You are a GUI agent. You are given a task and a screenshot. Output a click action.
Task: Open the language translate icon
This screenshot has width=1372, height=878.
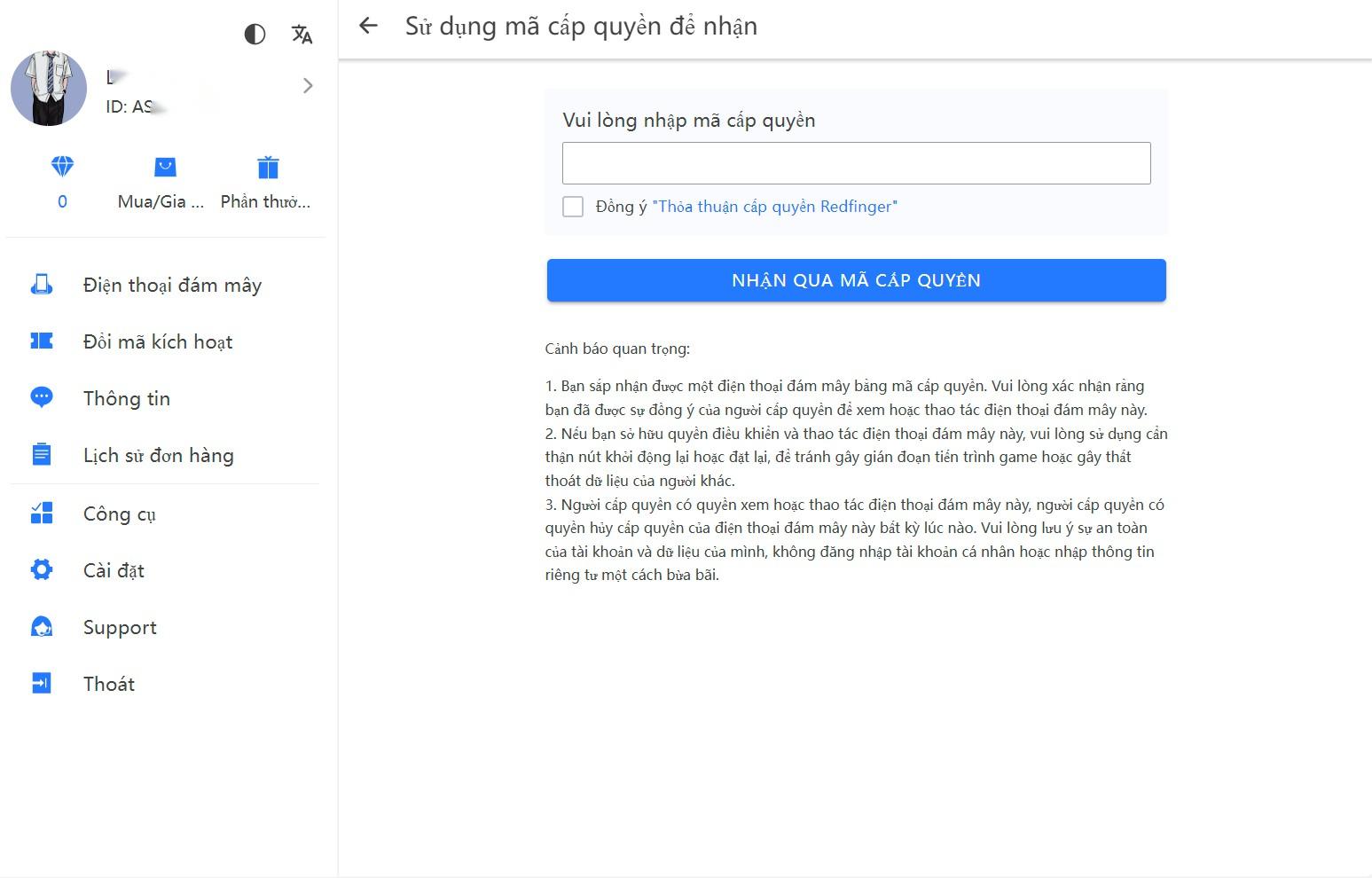click(302, 35)
